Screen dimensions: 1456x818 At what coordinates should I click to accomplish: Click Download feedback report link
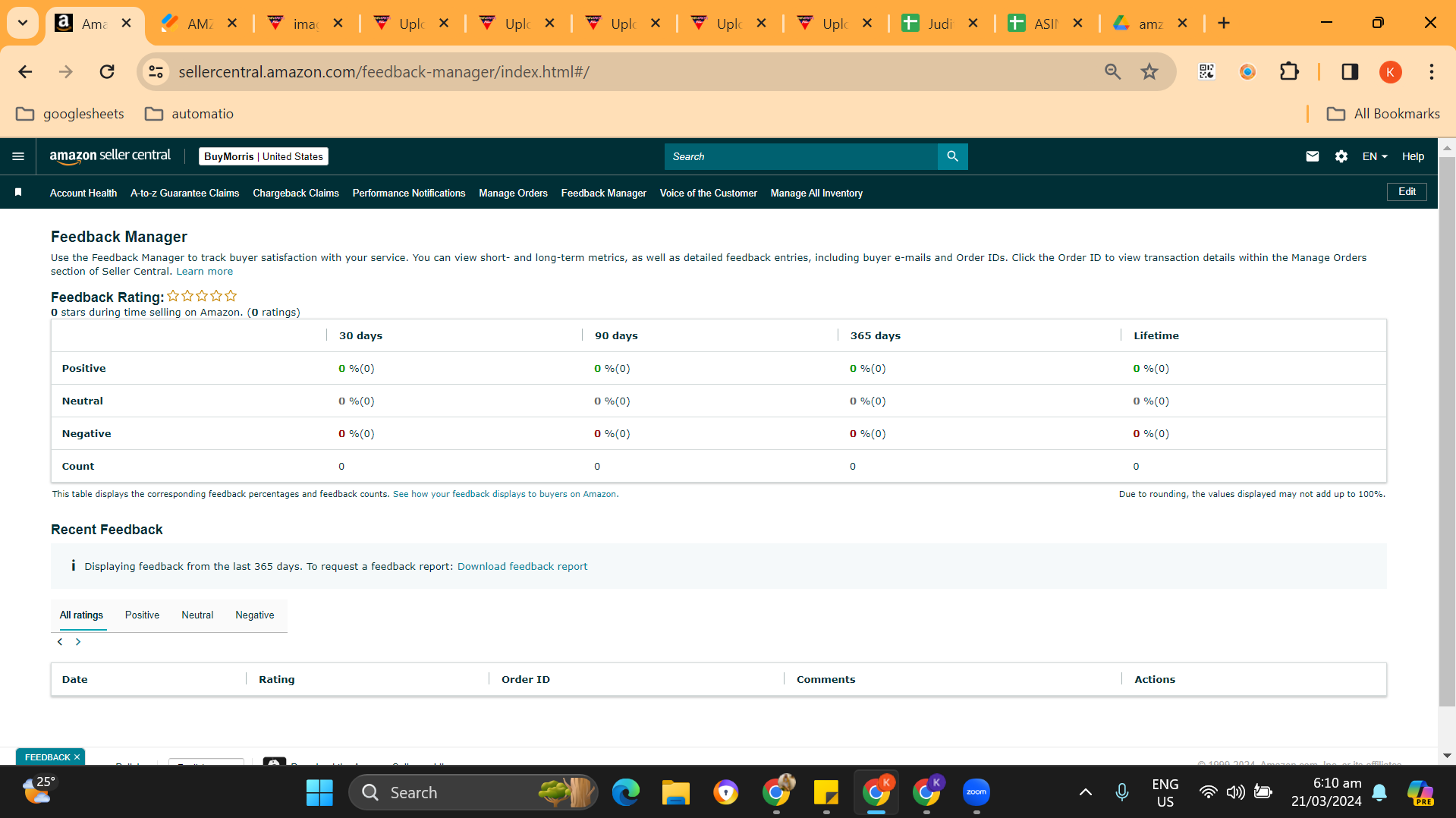pos(522,567)
